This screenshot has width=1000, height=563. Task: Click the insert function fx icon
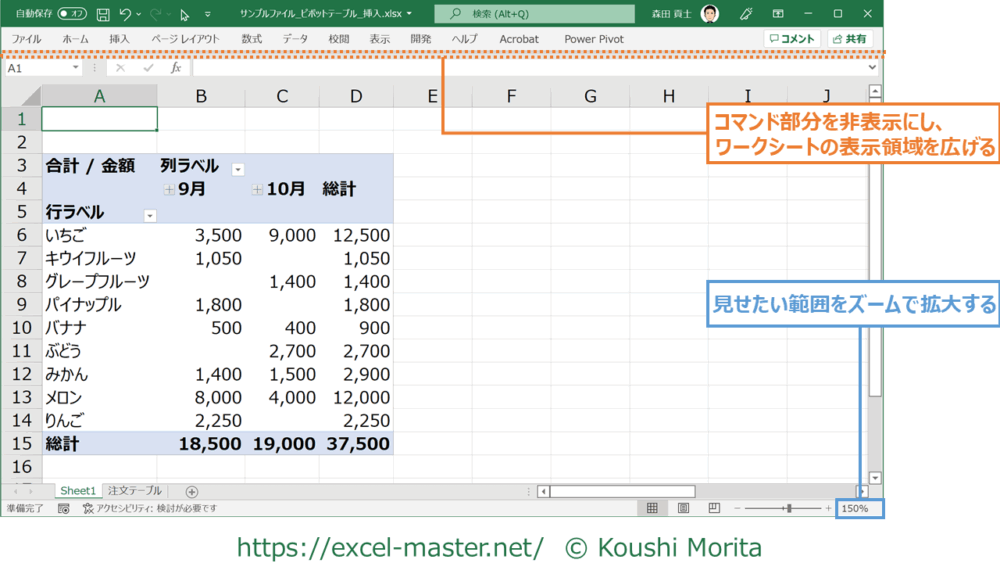pos(176,68)
